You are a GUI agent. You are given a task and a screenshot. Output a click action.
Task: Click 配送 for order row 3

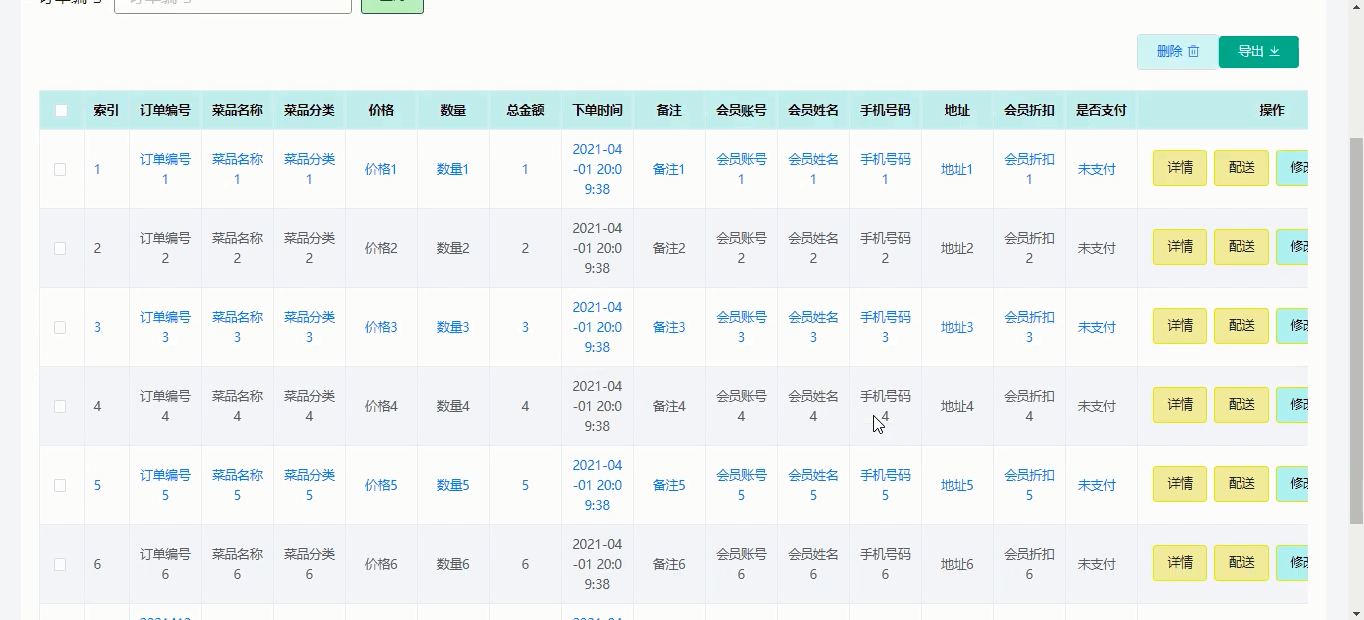point(1241,326)
